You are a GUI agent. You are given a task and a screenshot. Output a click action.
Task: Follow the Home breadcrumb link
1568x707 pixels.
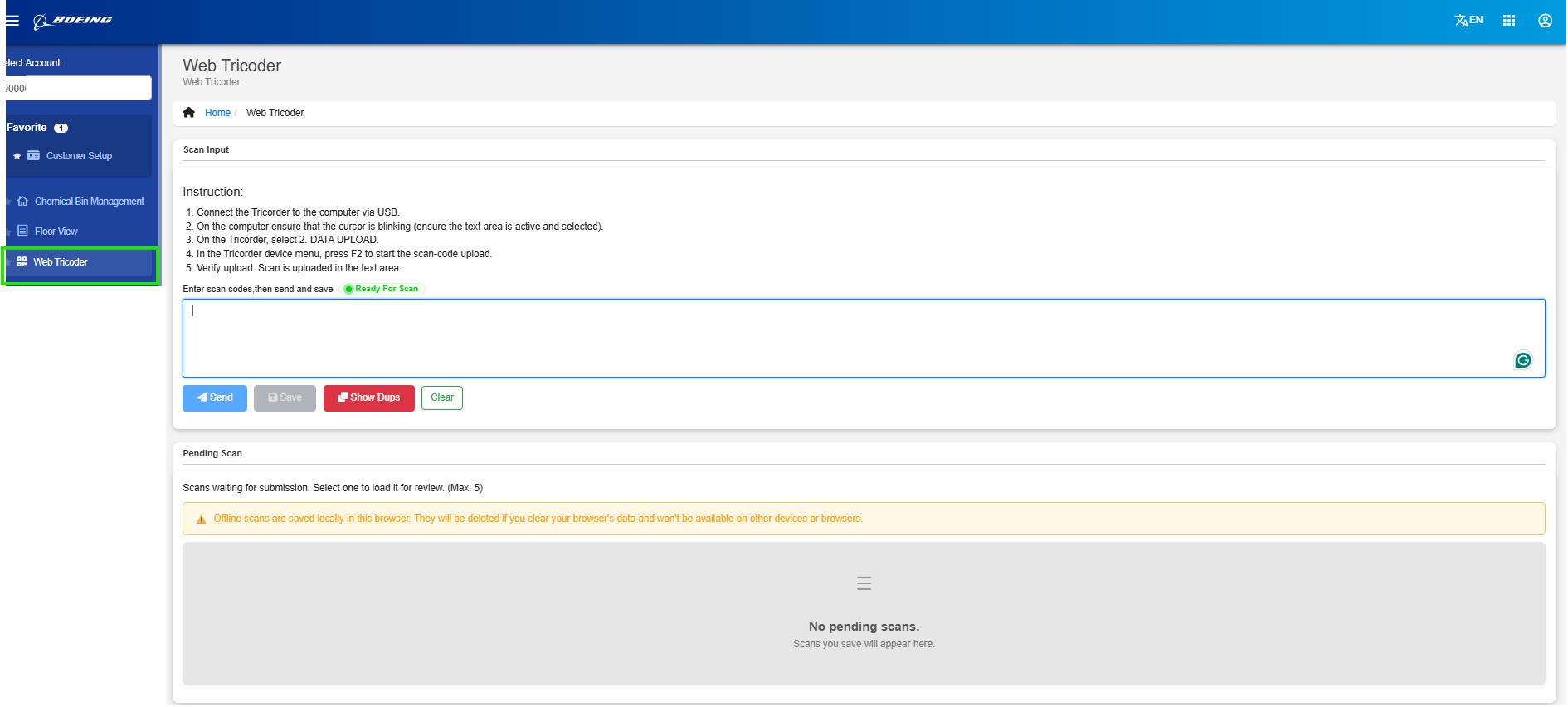pyautogui.click(x=217, y=113)
